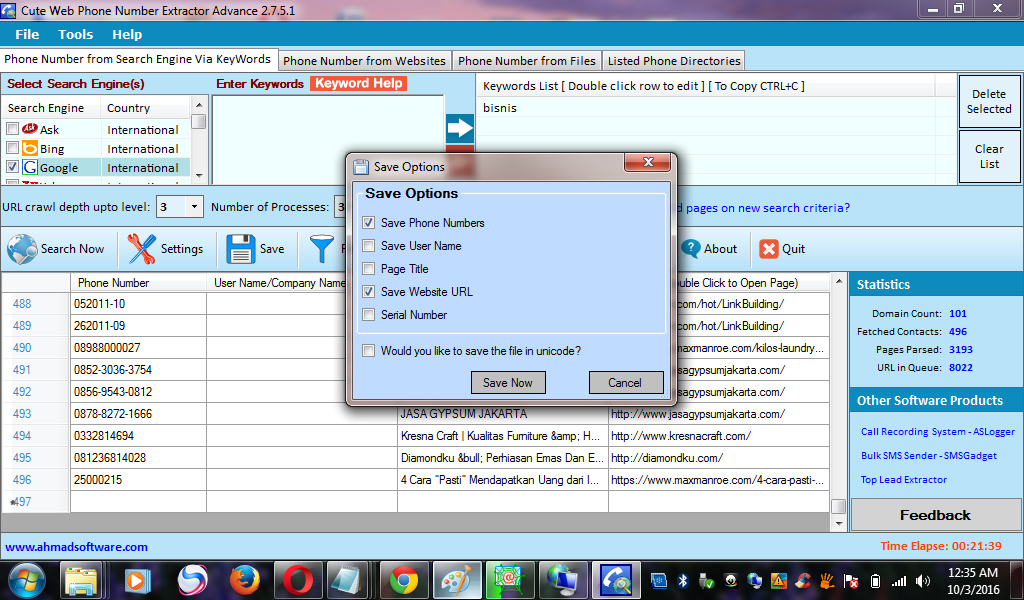Click the floppy disk Save icon

(240, 249)
